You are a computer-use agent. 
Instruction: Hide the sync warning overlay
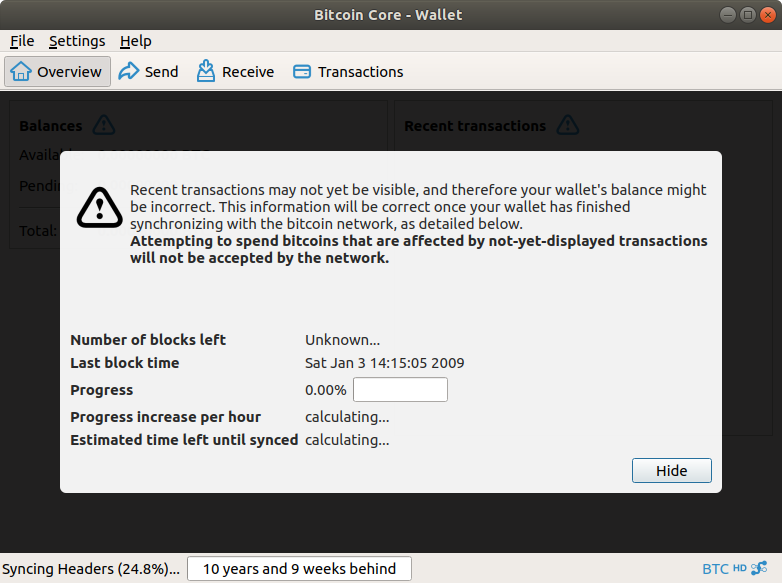point(671,470)
